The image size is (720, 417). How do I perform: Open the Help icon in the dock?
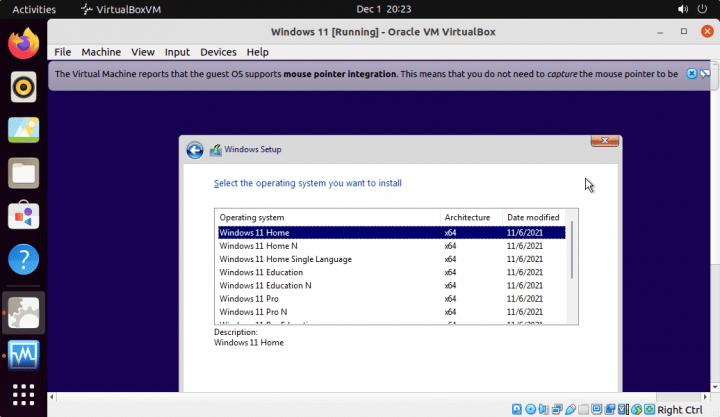point(23,259)
